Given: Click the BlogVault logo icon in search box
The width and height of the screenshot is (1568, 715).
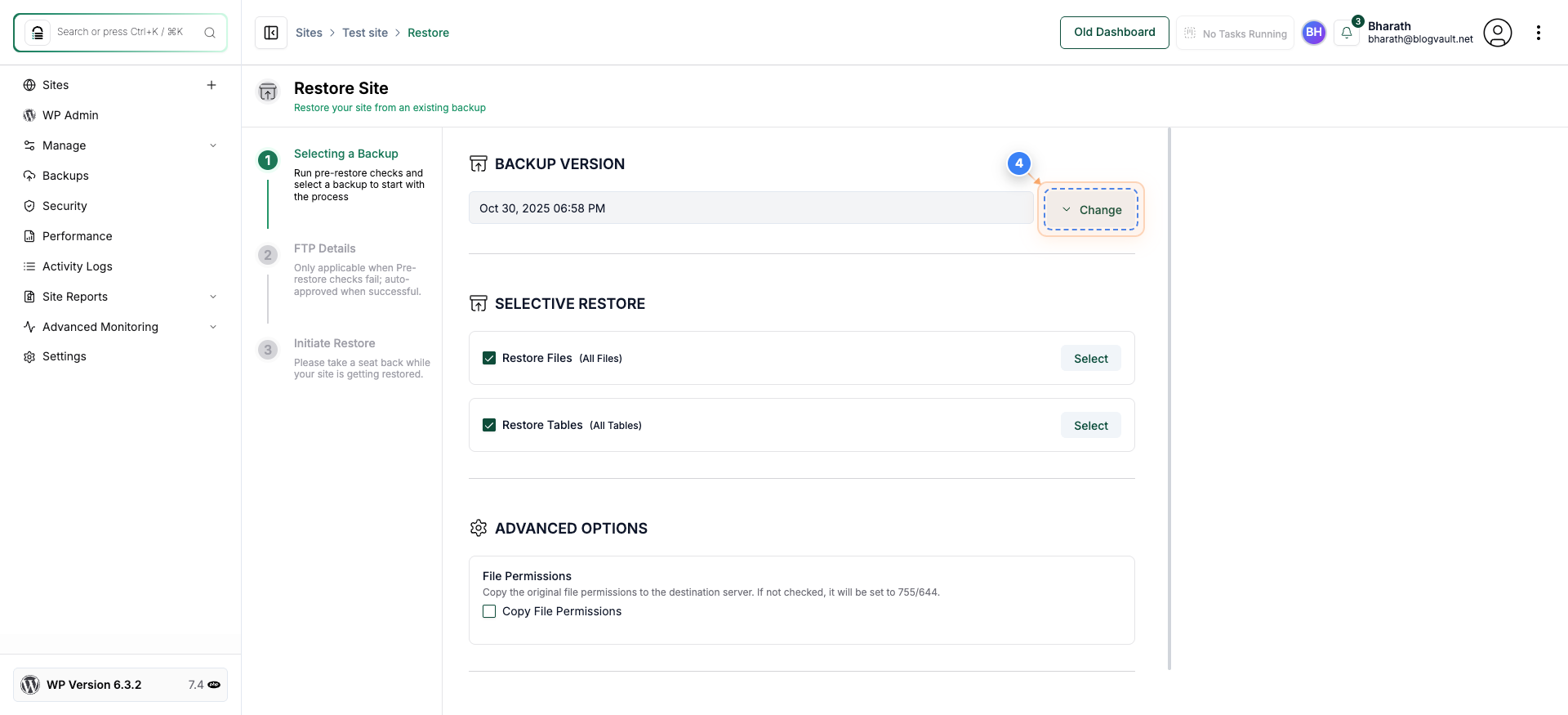Looking at the screenshot, I should point(38,33).
